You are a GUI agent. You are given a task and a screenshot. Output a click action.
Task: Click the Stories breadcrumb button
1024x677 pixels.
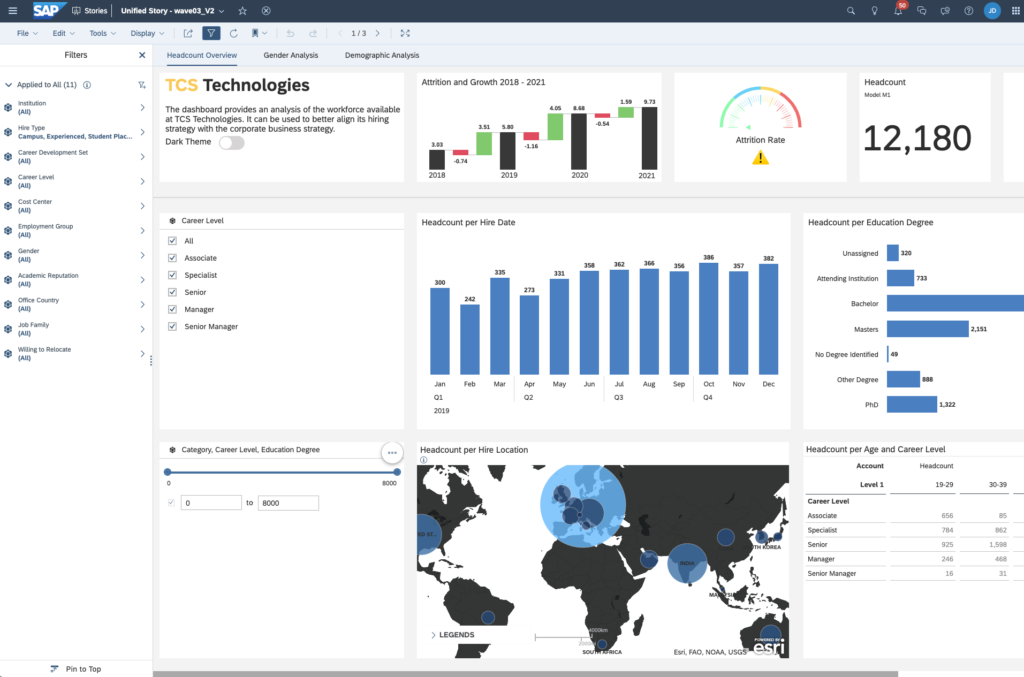[89, 10]
